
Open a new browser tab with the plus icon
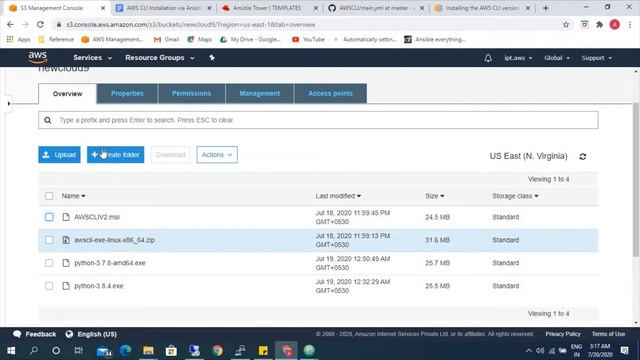pyautogui.click(x=546, y=8)
